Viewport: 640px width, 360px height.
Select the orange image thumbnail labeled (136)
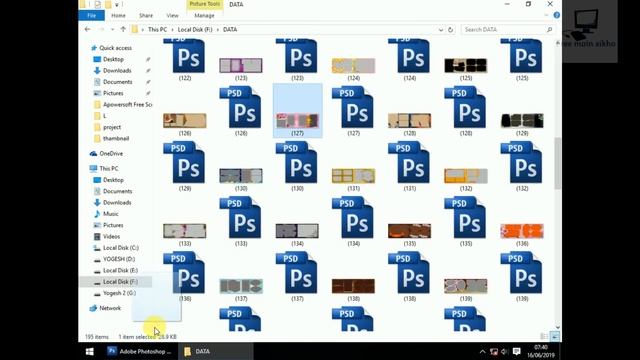(x=522, y=231)
